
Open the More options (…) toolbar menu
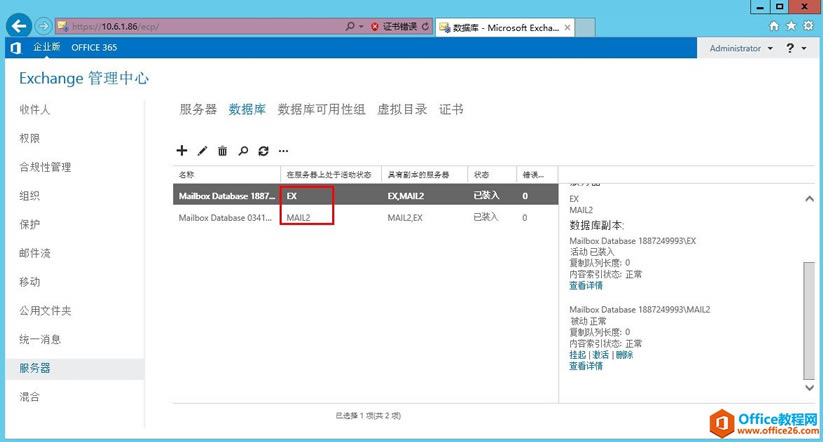(x=283, y=151)
